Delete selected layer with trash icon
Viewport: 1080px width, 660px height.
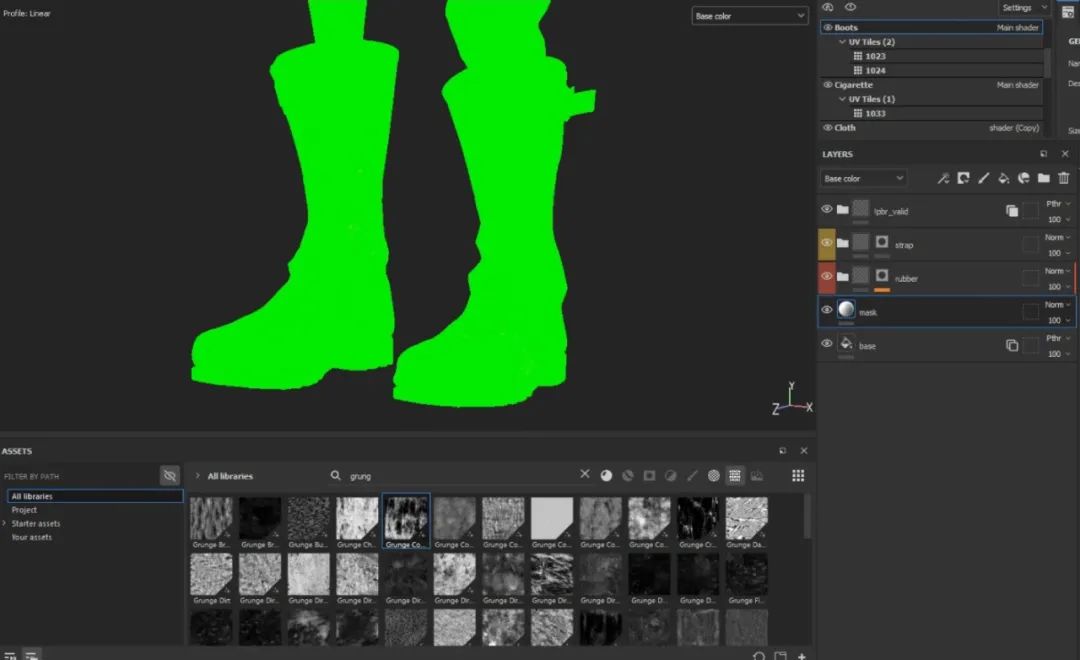tap(1064, 178)
